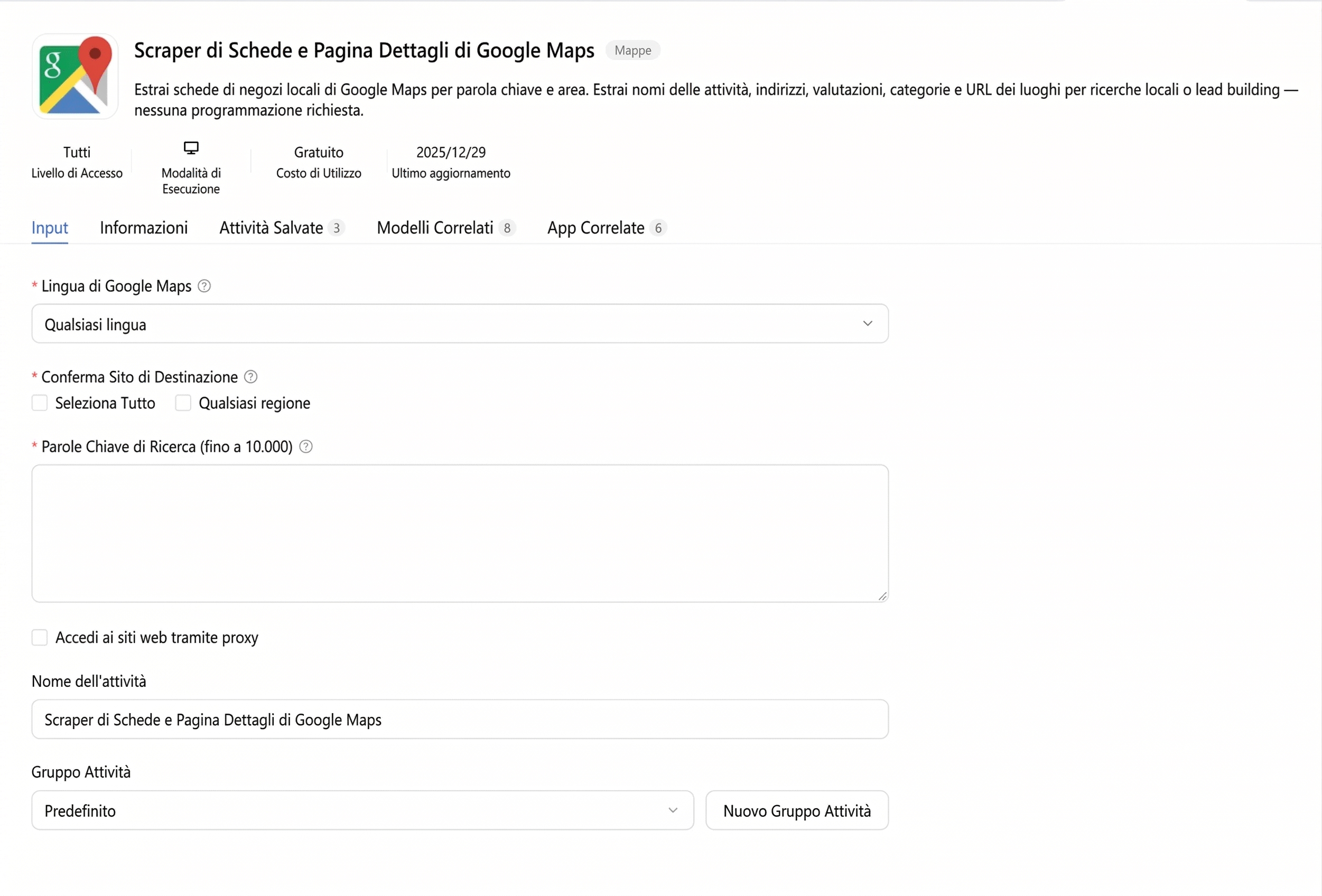The image size is (1322, 896).
Task: Open Modelli Correlati tab
Action: coord(446,228)
